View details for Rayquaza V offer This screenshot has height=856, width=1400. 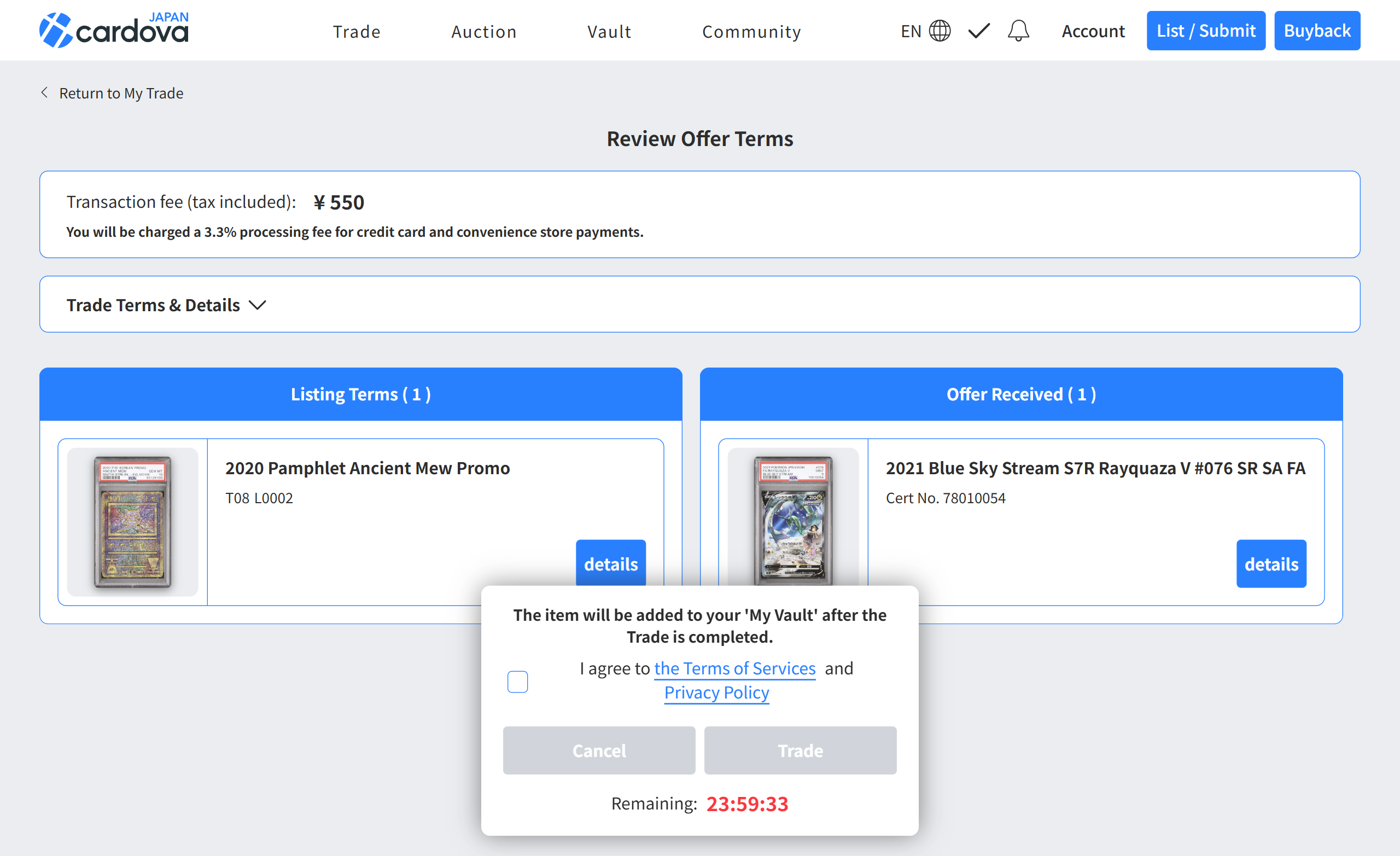1270,563
